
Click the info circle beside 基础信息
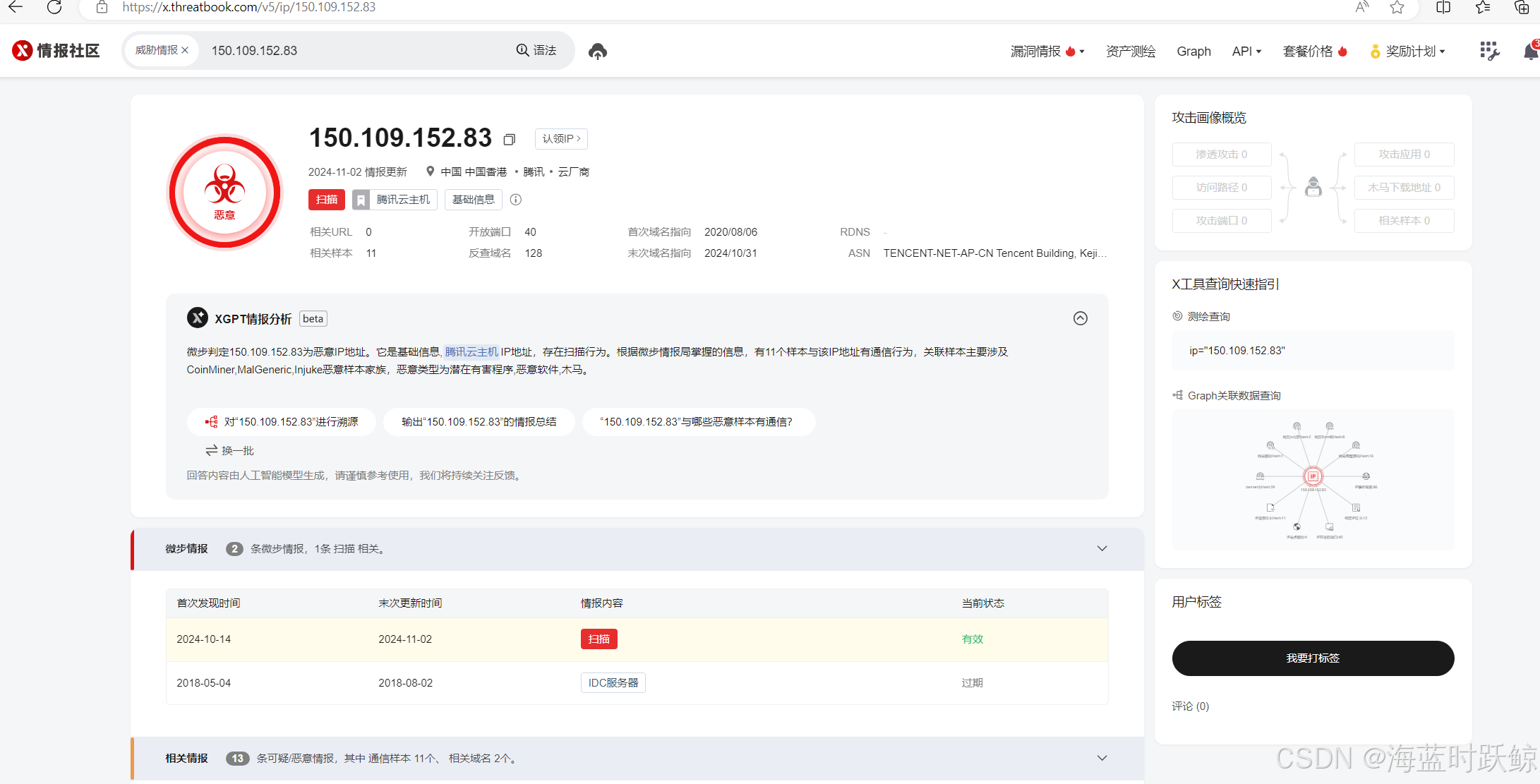[x=516, y=200]
